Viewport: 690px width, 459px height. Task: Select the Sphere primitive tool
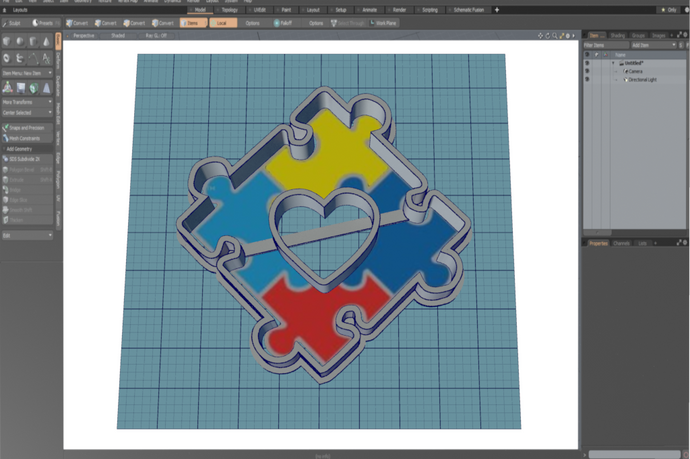(x=20, y=42)
